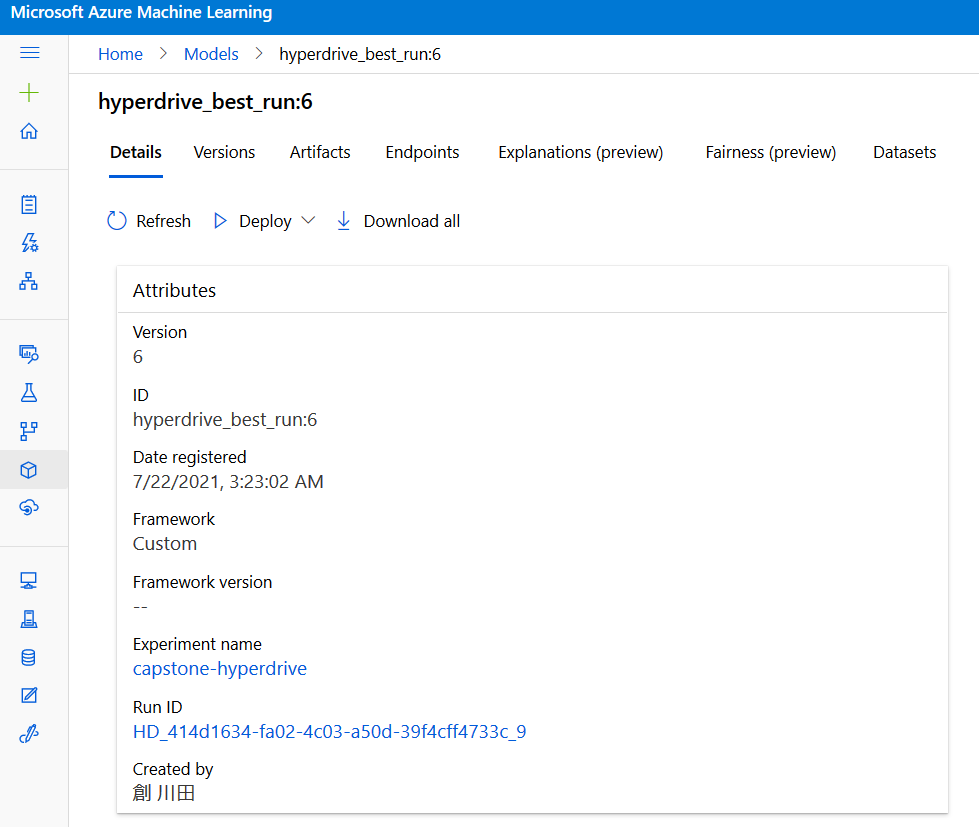Switch to the Details tab
The height and width of the screenshot is (827, 979).
point(135,152)
